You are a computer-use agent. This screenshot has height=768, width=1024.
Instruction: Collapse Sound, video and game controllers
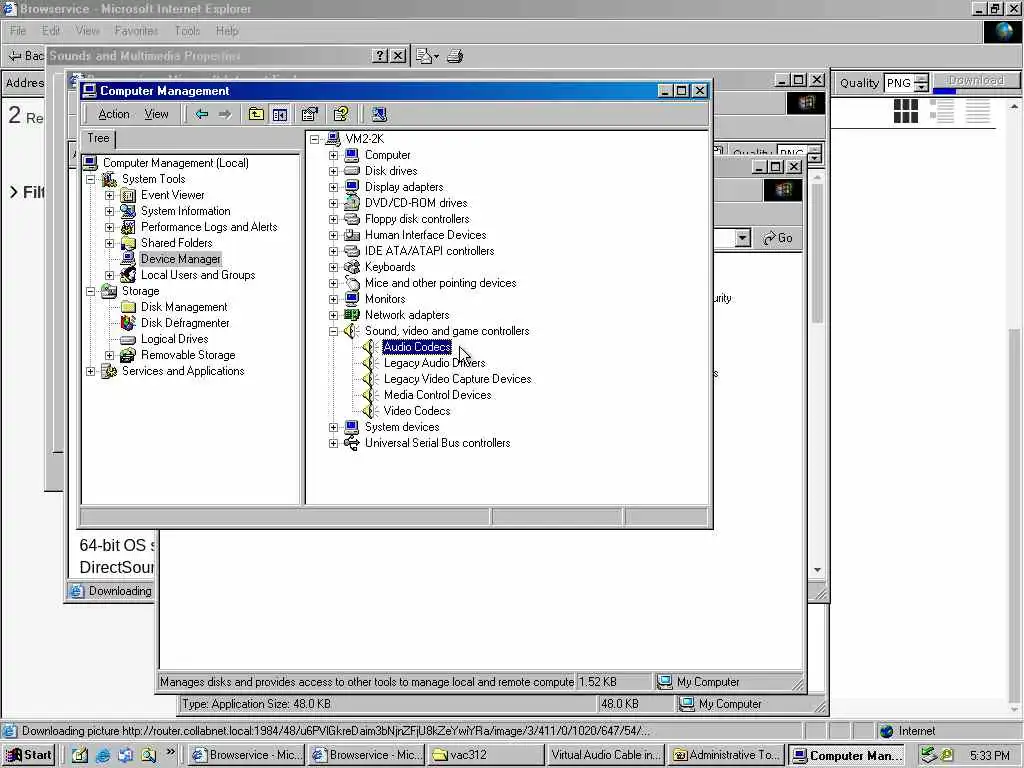point(334,331)
